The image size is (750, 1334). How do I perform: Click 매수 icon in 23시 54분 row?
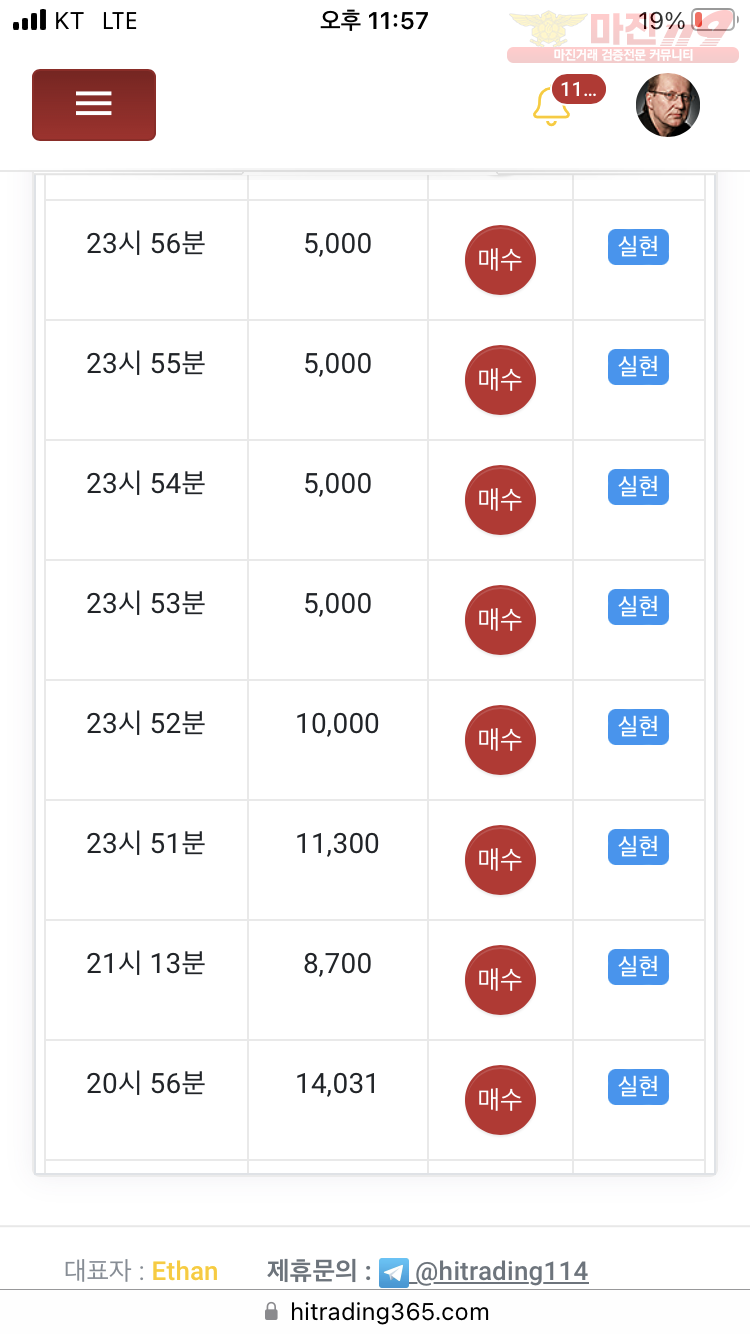point(500,500)
